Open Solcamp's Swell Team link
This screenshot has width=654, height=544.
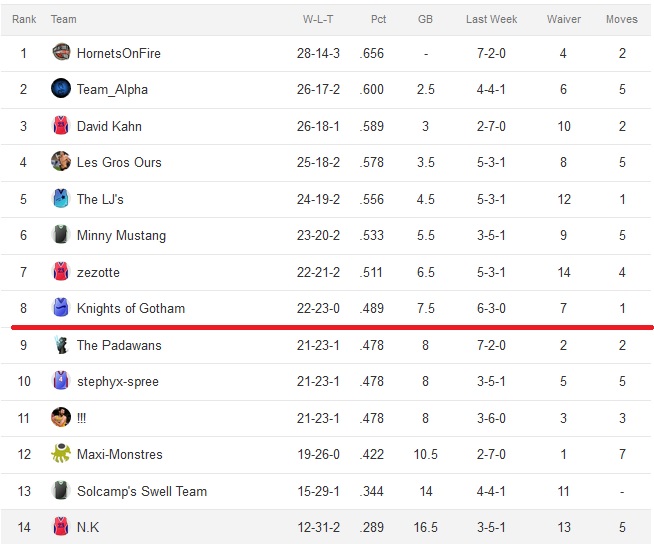(142, 491)
